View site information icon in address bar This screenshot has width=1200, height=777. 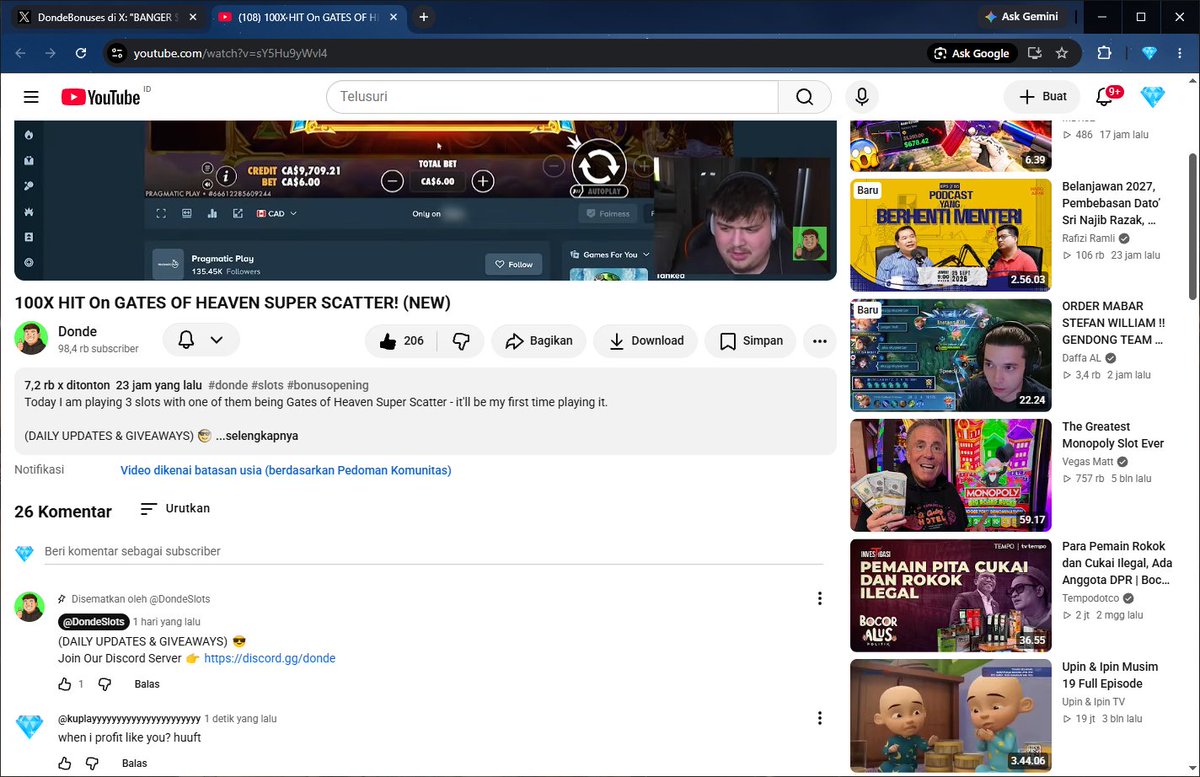tap(117, 53)
